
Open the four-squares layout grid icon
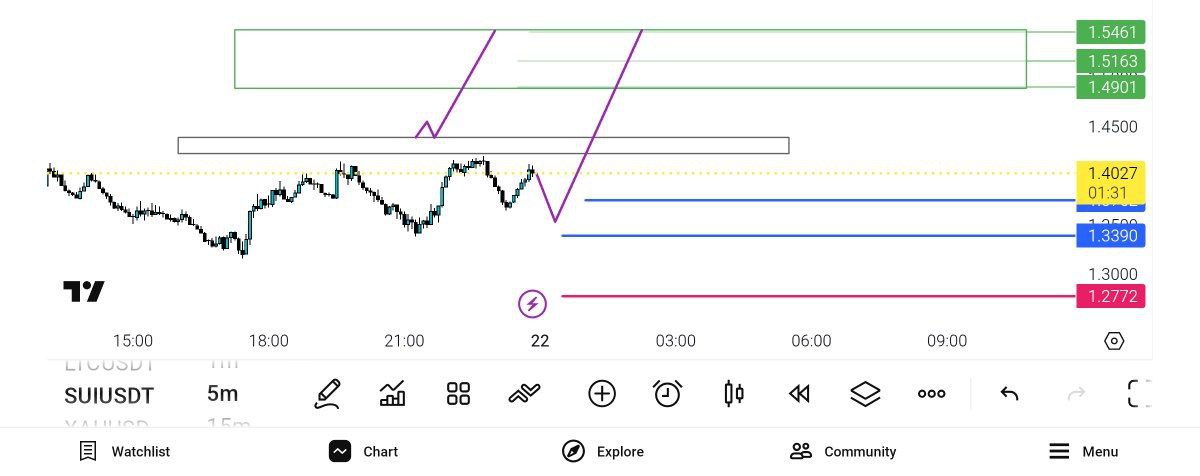pyautogui.click(x=458, y=393)
